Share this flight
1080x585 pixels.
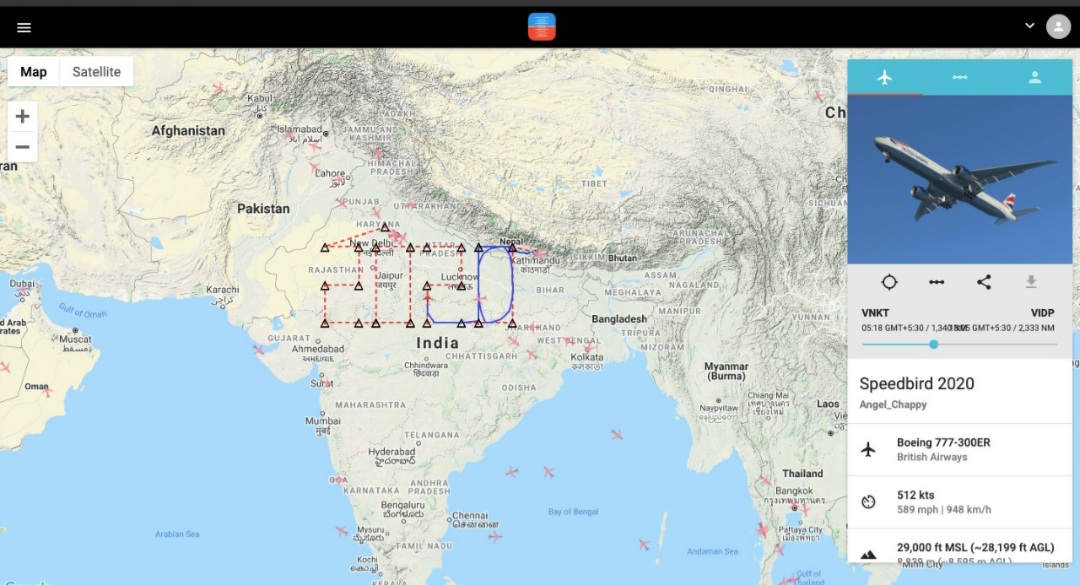(x=984, y=282)
